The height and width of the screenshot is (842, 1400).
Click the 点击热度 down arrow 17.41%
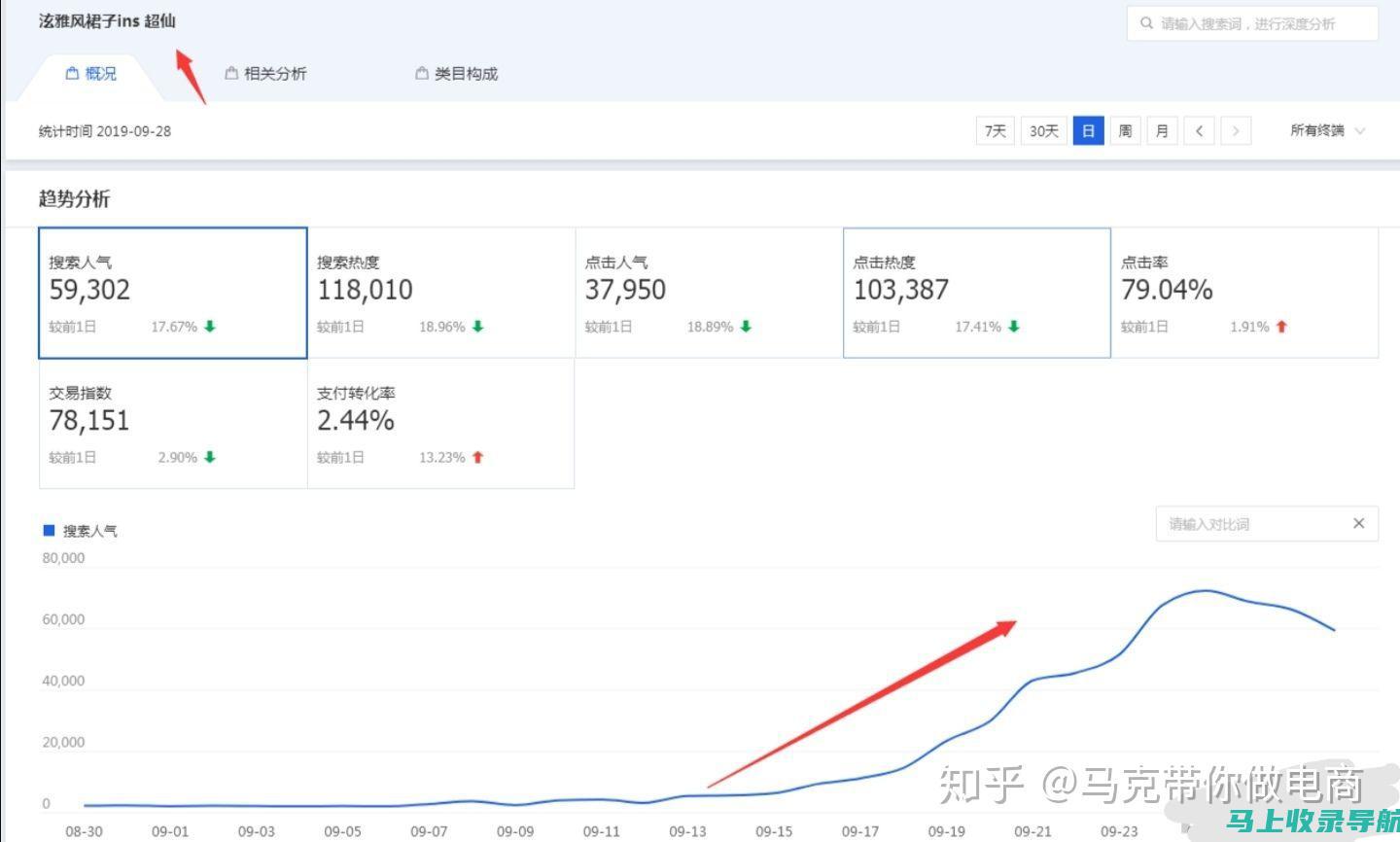point(1013,327)
